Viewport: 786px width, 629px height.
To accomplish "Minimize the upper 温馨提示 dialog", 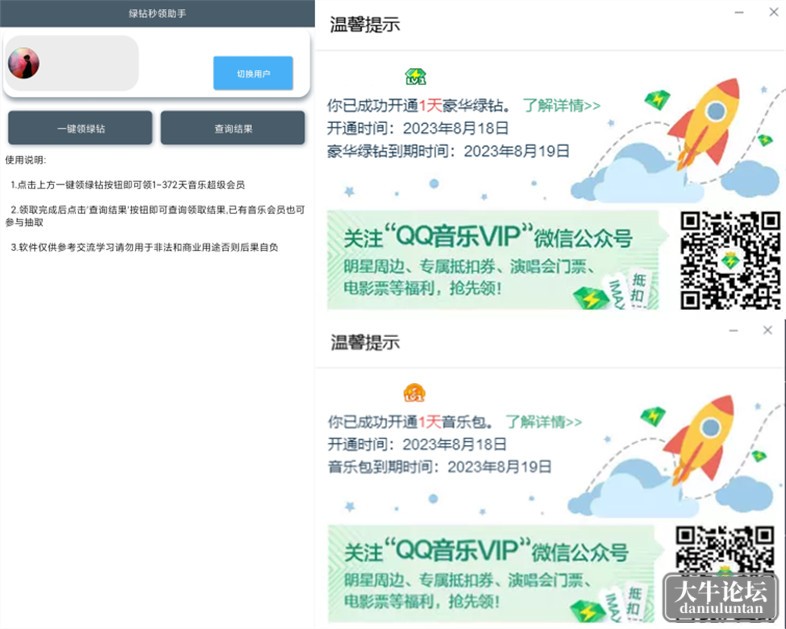I will point(739,13).
